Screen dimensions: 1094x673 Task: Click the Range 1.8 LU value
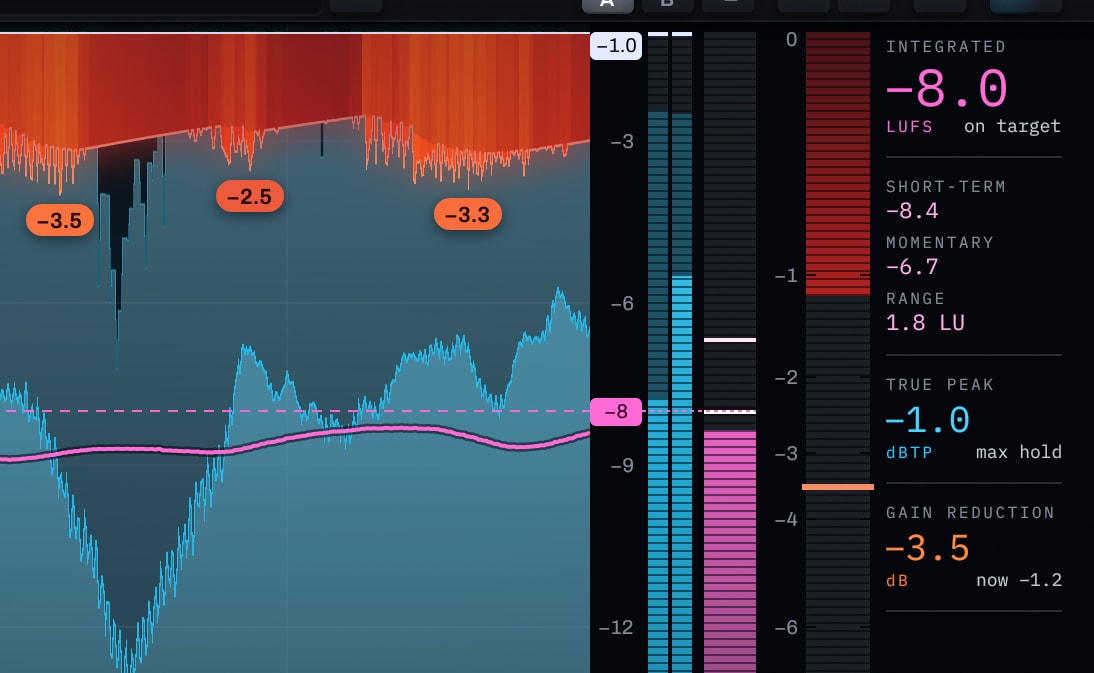[925, 323]
